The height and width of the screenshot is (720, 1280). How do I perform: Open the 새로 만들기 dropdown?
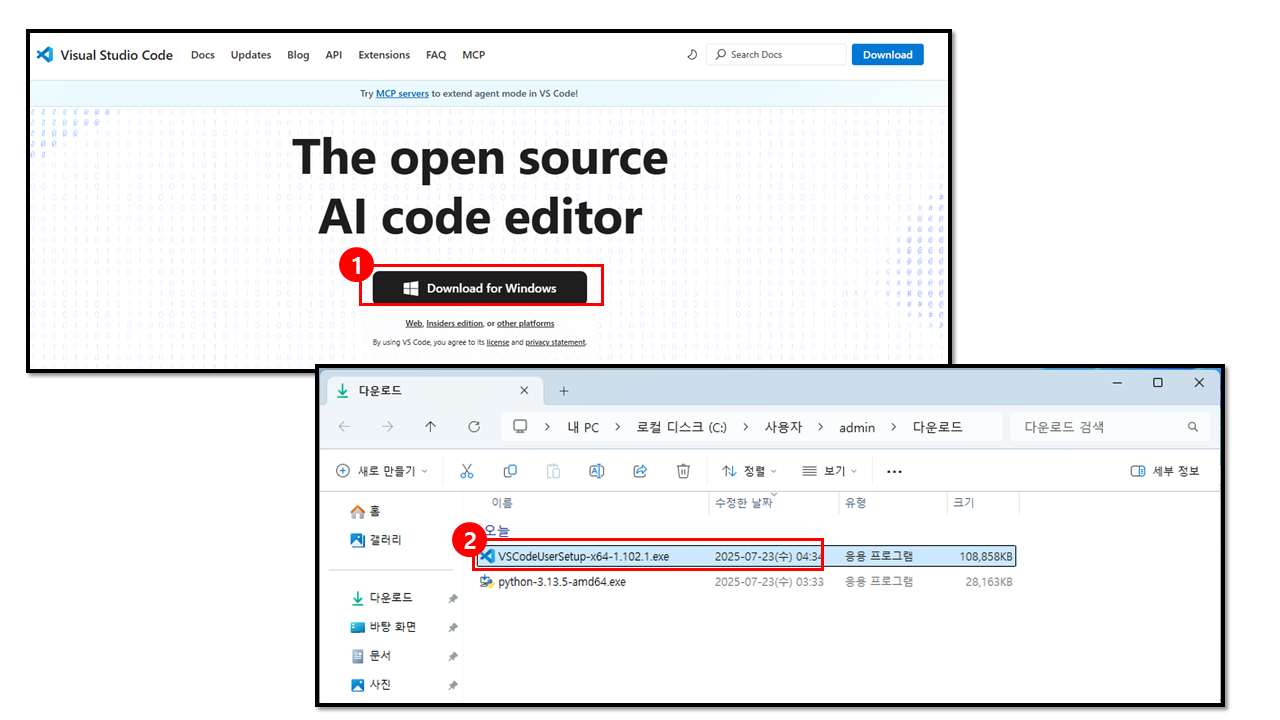[x=382, y=471]
